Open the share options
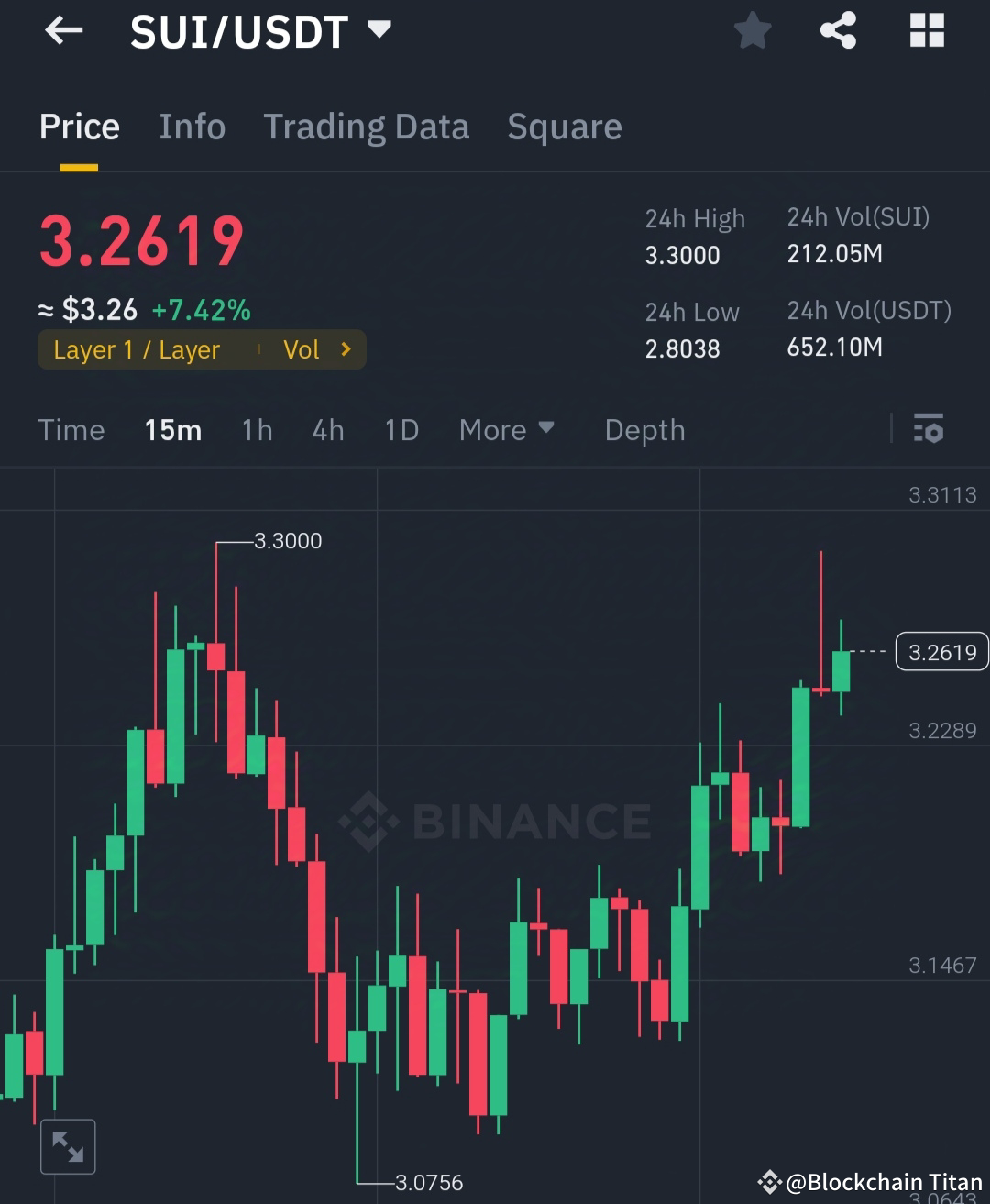 coord(837,28)
